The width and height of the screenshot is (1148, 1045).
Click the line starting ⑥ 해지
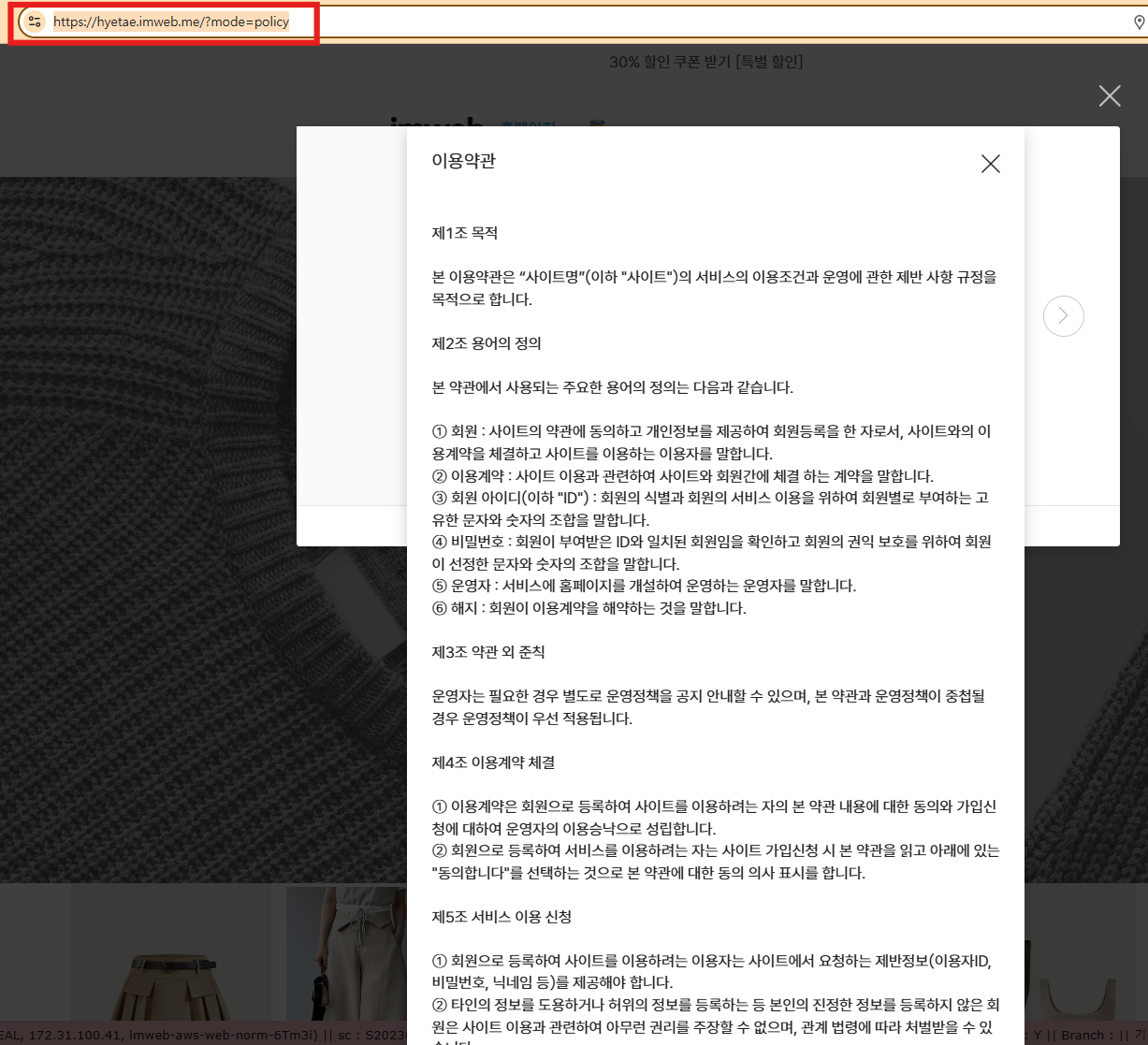589,608
